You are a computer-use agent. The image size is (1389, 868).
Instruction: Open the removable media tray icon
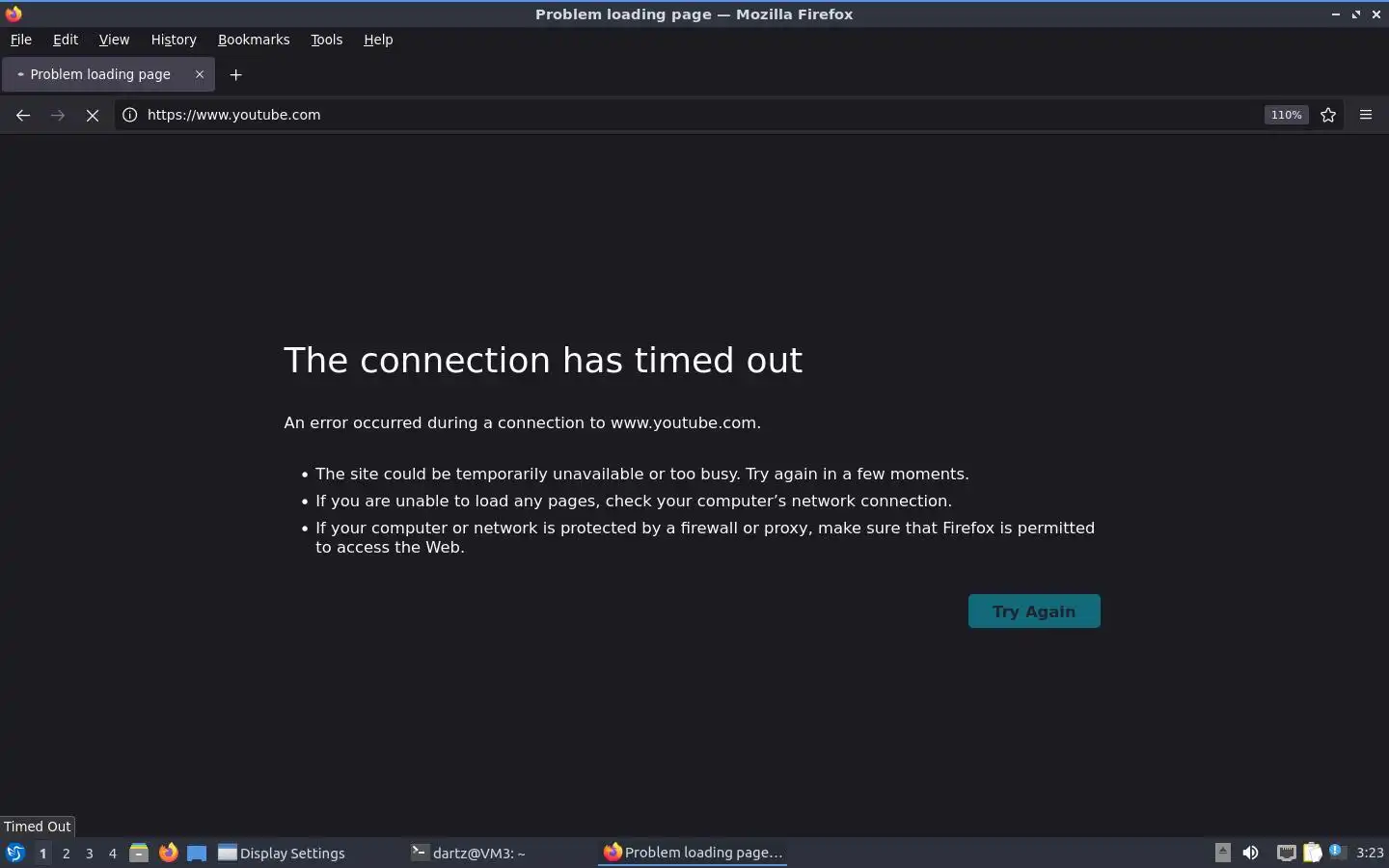1223,853
